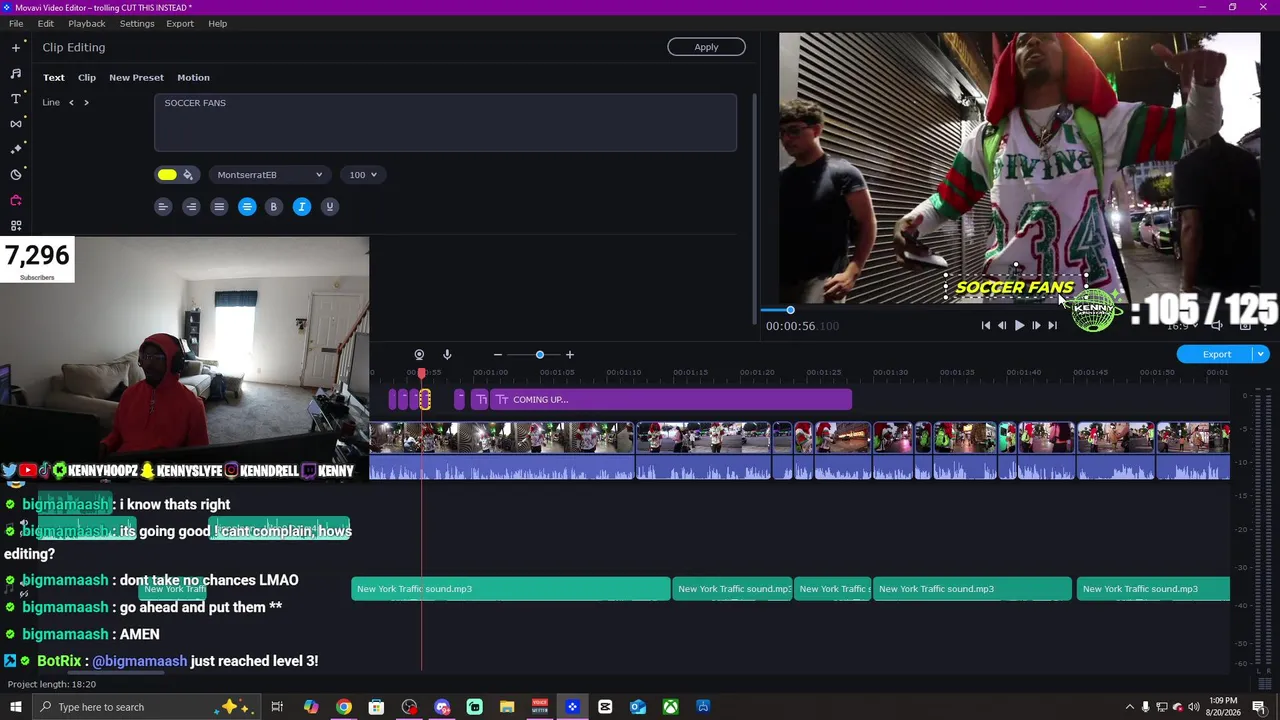The width and height of the screenshot is (1280, 720).
Task: Open the Titles tool in the sidebar
Action: (x=16, y=98)
